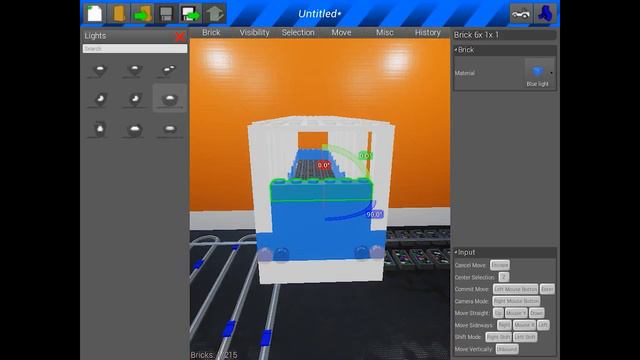Click the Mouse Y binding for Move Straight

coord(516,313)
